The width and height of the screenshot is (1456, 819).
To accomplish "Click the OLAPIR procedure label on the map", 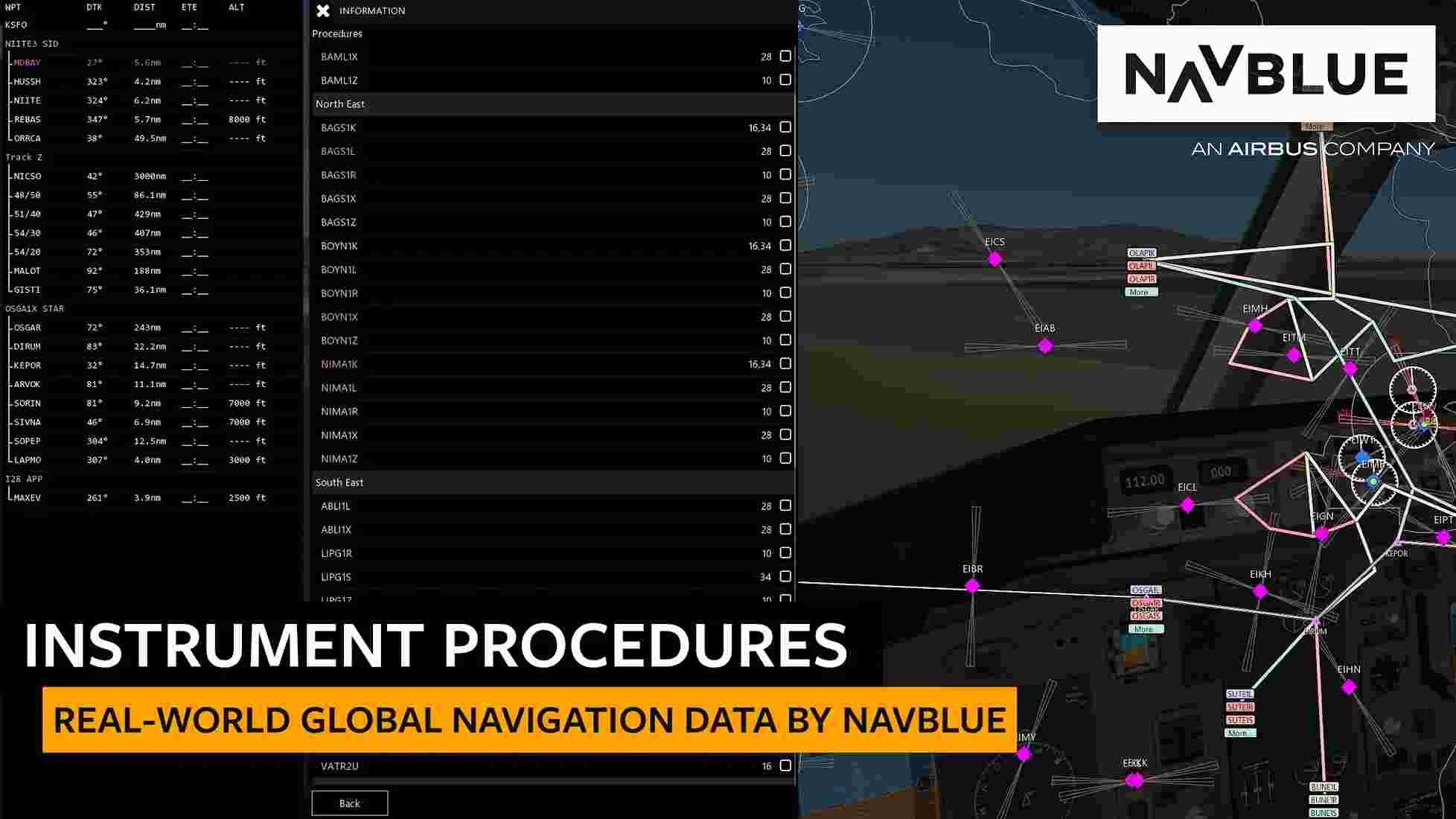I will coord(1142,279).
